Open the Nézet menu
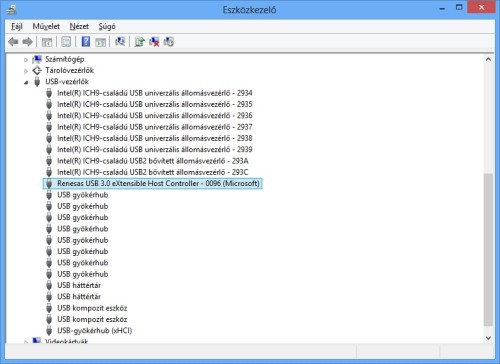500x364 pixels. click(79, 26)
